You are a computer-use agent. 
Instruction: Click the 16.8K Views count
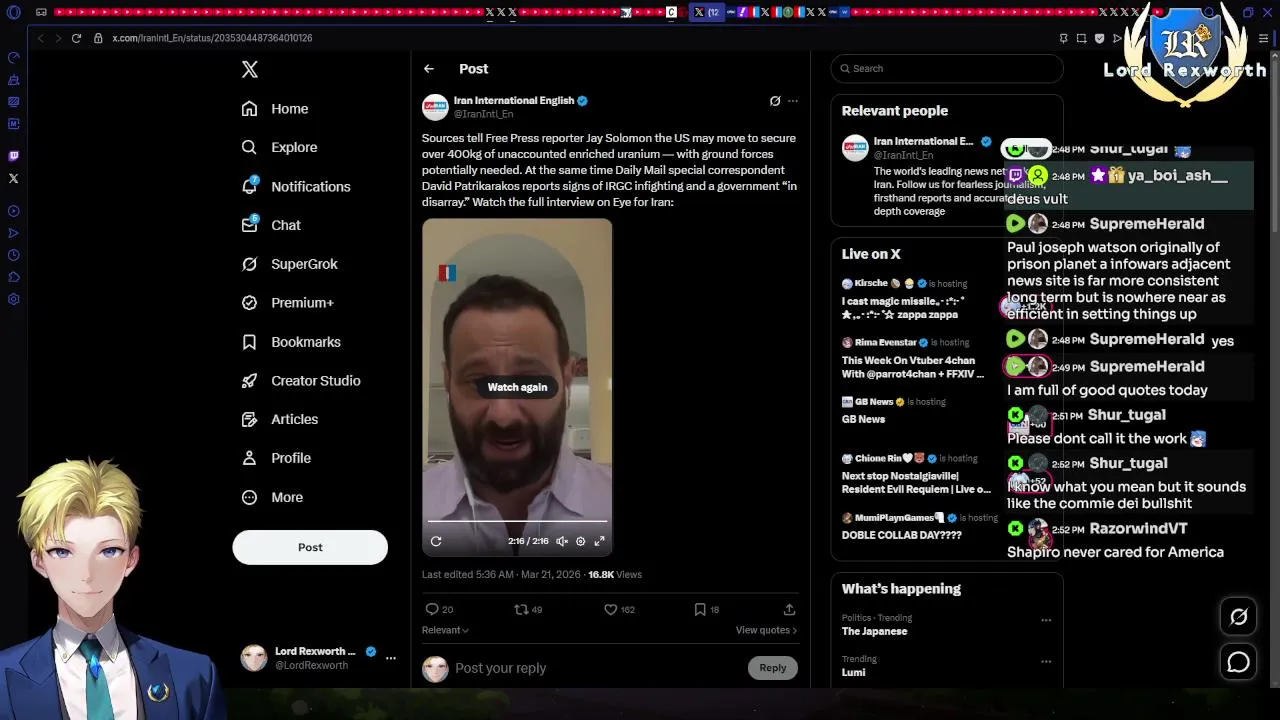[x=615, y=575]
